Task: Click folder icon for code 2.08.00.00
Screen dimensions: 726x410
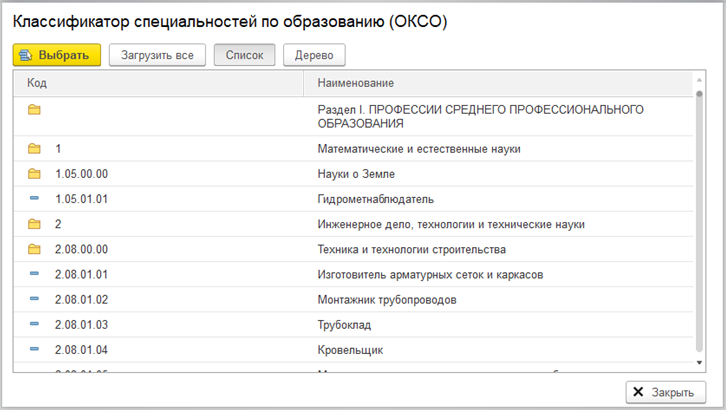Action: point(34,249)
